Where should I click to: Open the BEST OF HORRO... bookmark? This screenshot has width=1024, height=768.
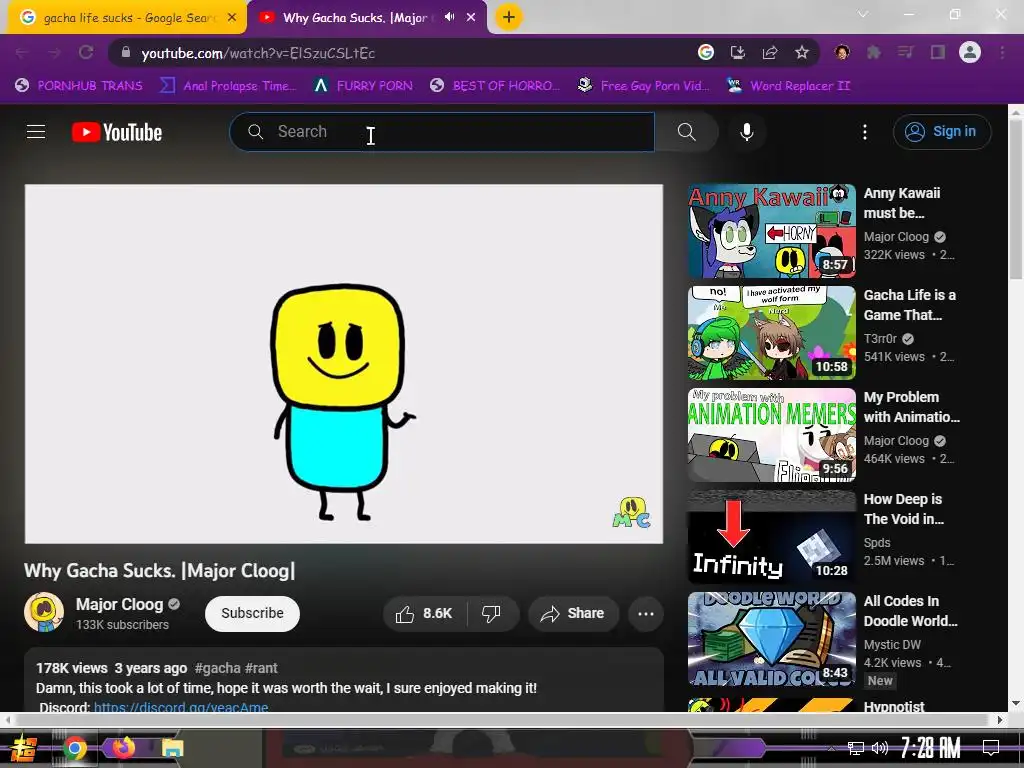click(x=494, y=86)
